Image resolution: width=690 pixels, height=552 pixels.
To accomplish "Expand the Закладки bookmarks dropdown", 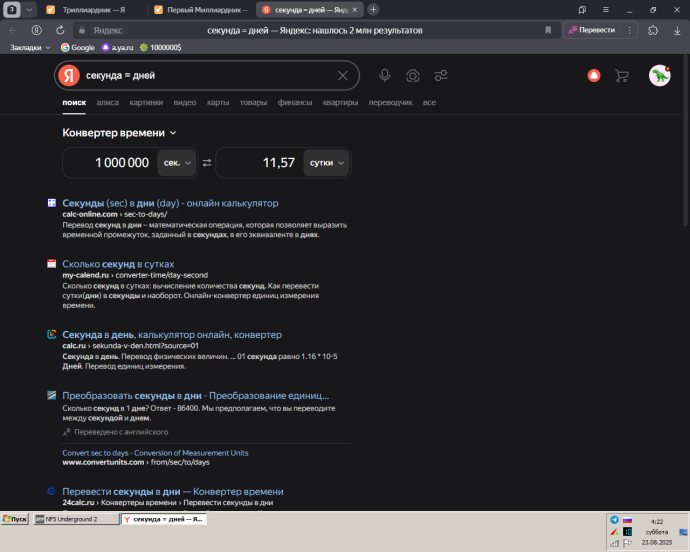I will click(x=29, y=48).
